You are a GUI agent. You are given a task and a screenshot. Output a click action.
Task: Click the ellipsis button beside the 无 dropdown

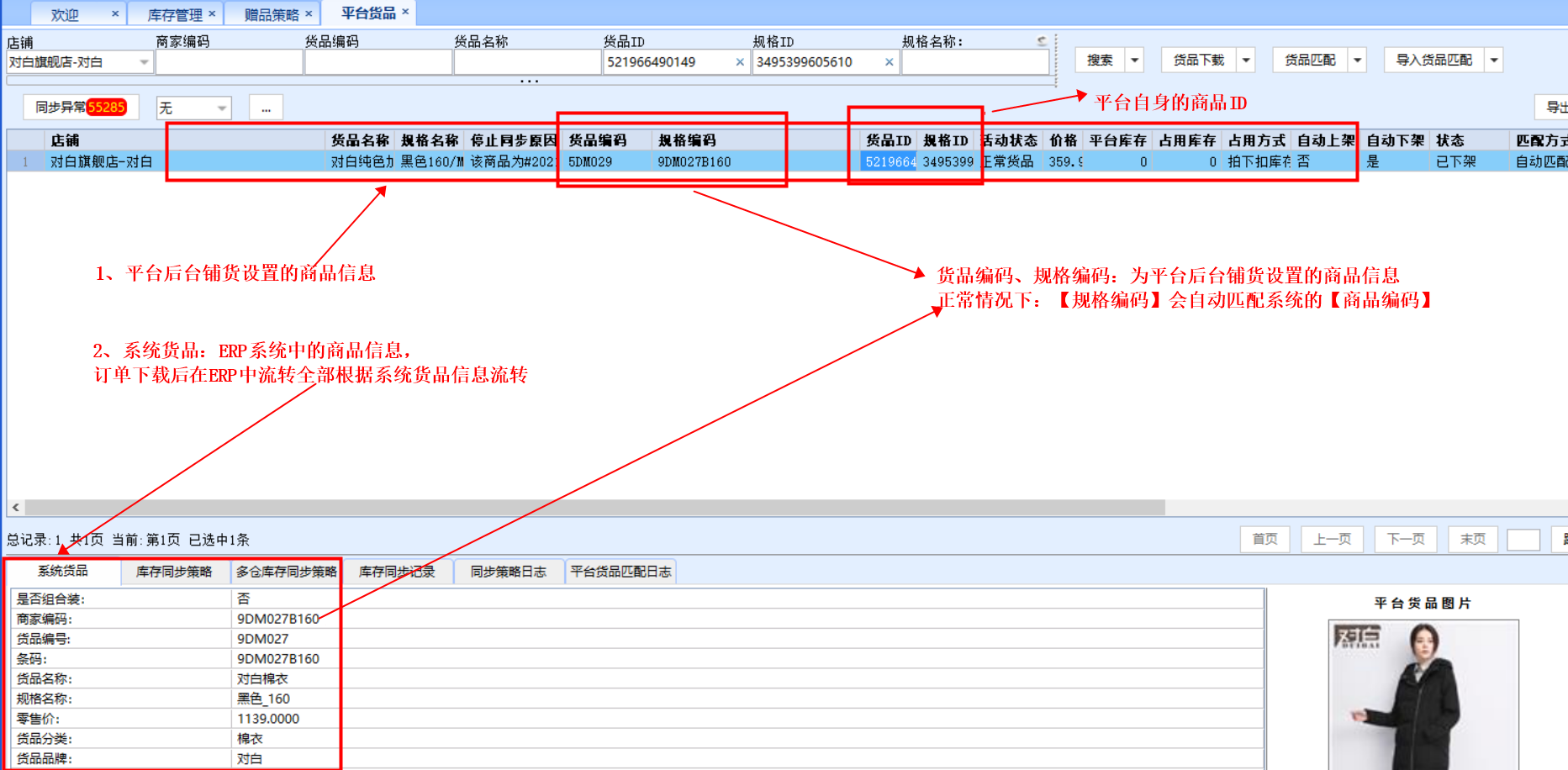coord(266,108)
